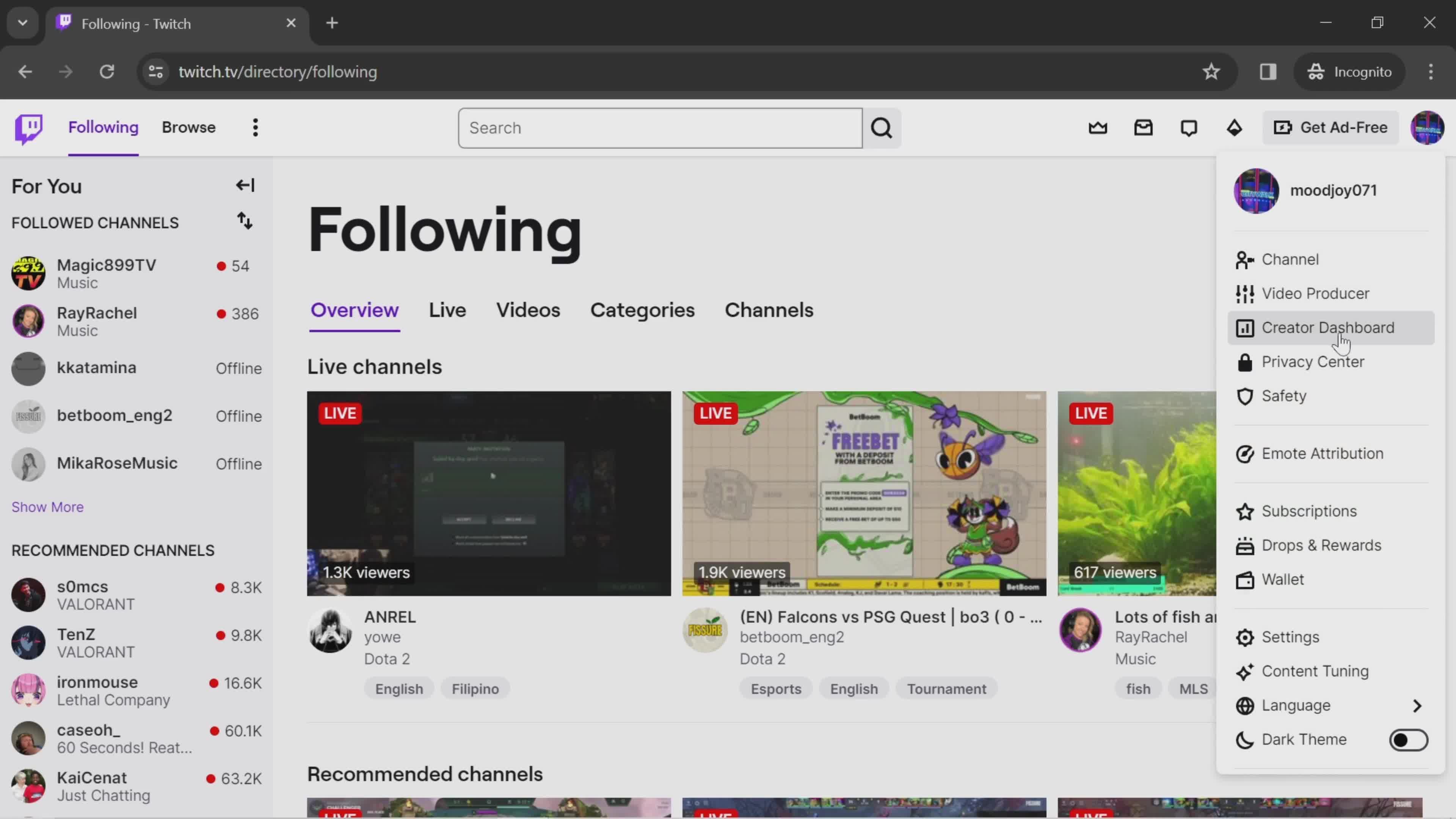
Task: Open the Safety menu icon
Action: coord(1245,395)
